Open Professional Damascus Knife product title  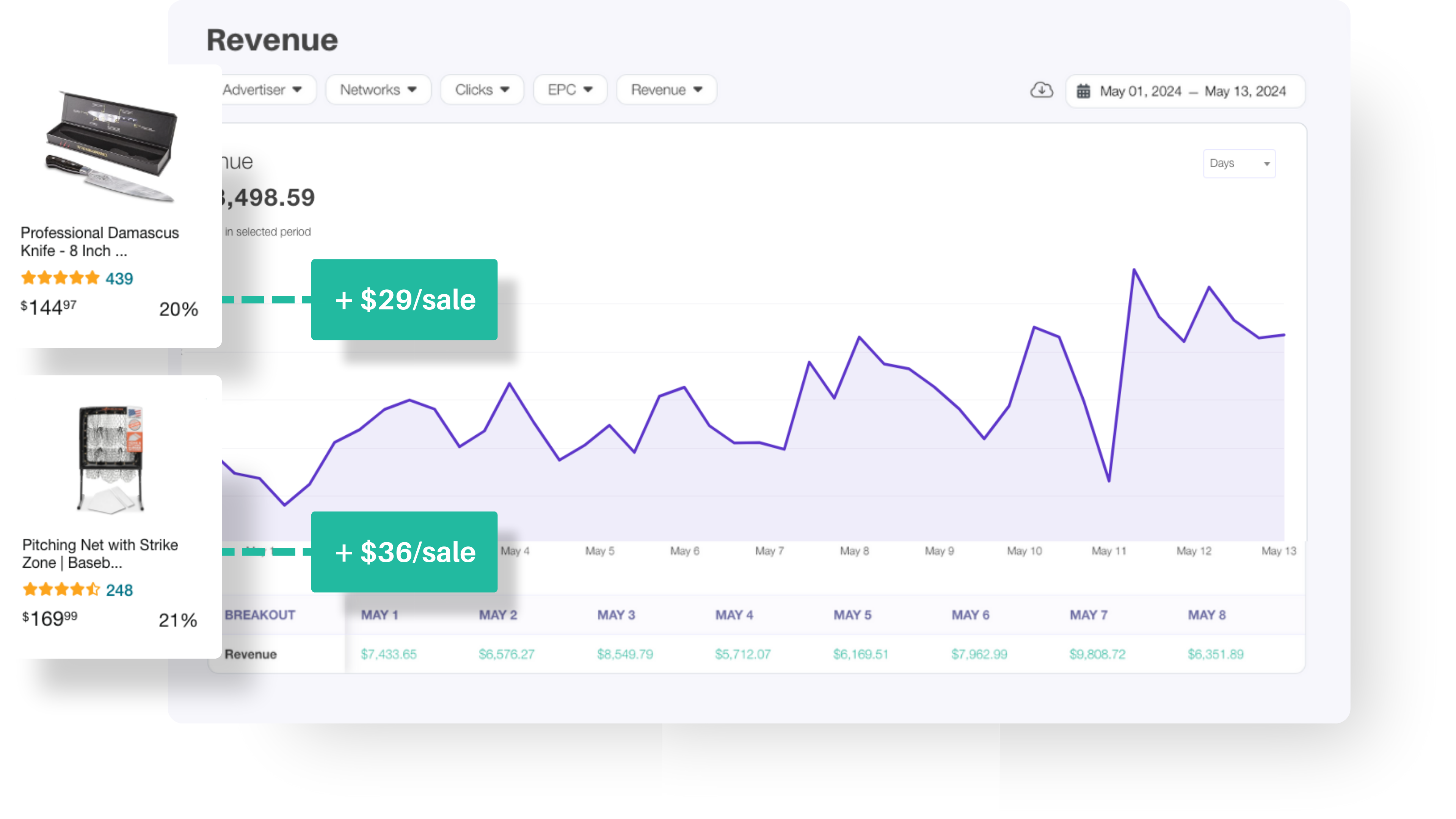[99, 242]
